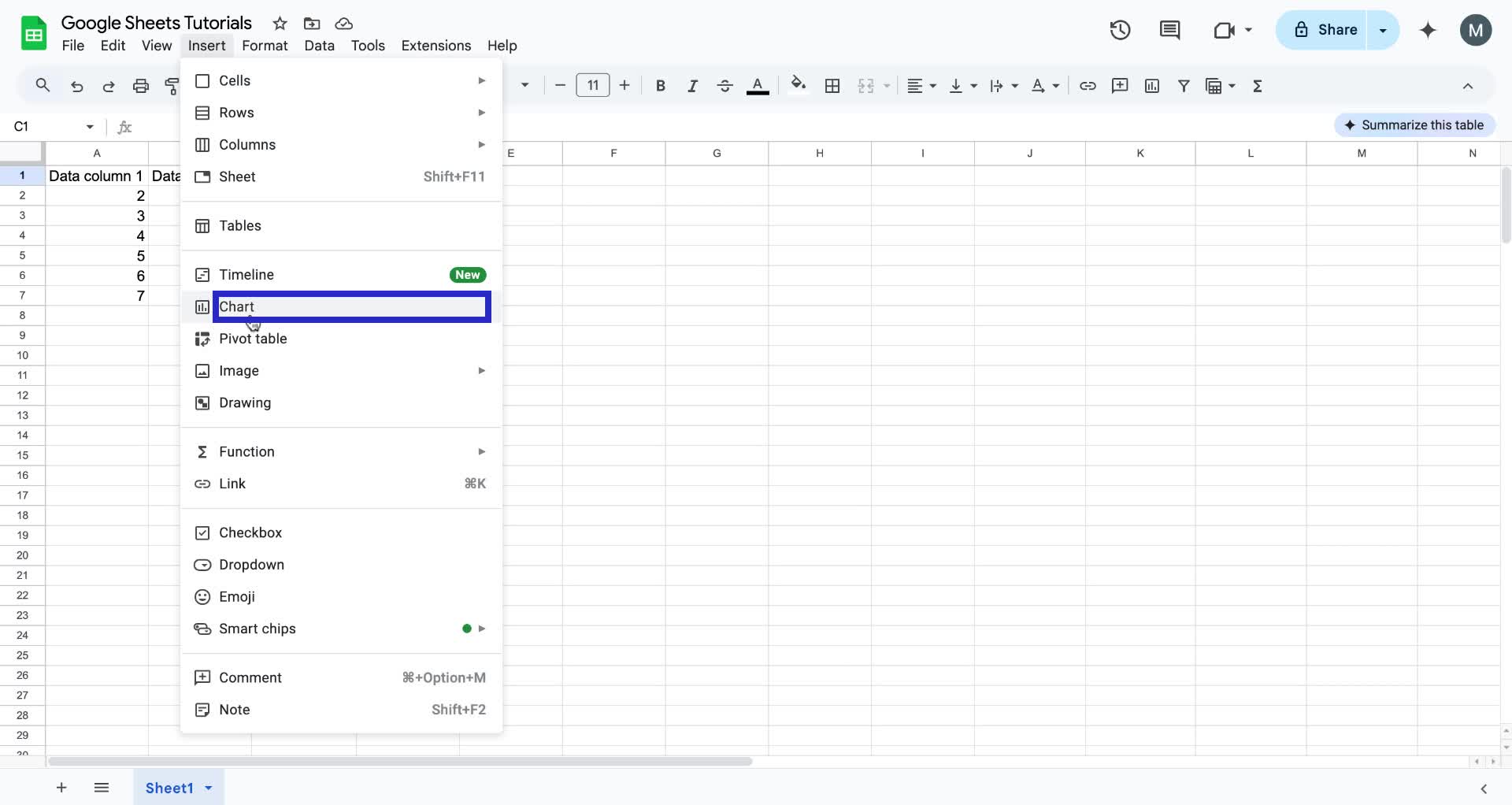Ask Gemini via the sparkle icon
Screen dimensions: 1512x805
click(x=1428, y=30)
